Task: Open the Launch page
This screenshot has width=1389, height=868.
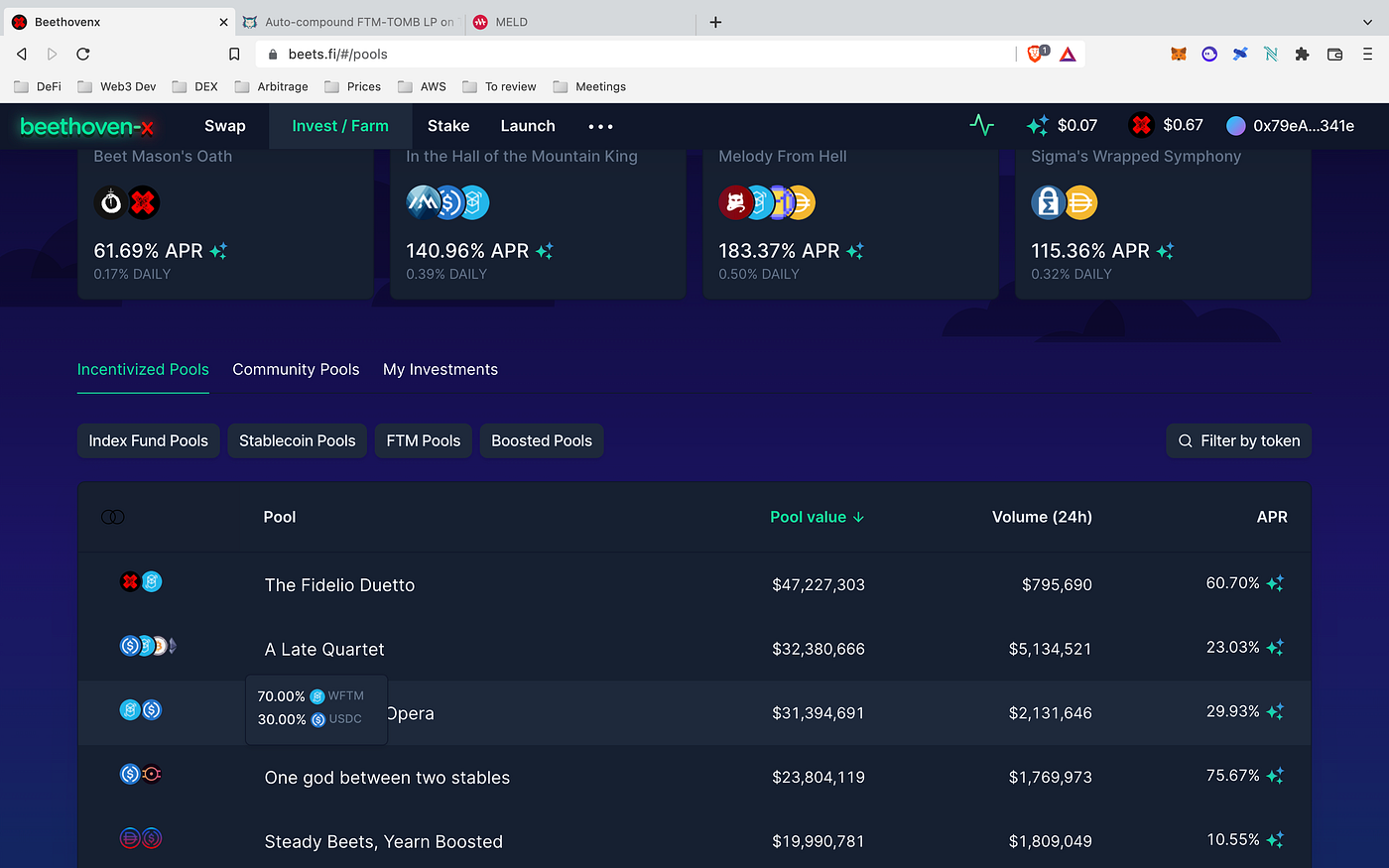Action: click(528, 126)
